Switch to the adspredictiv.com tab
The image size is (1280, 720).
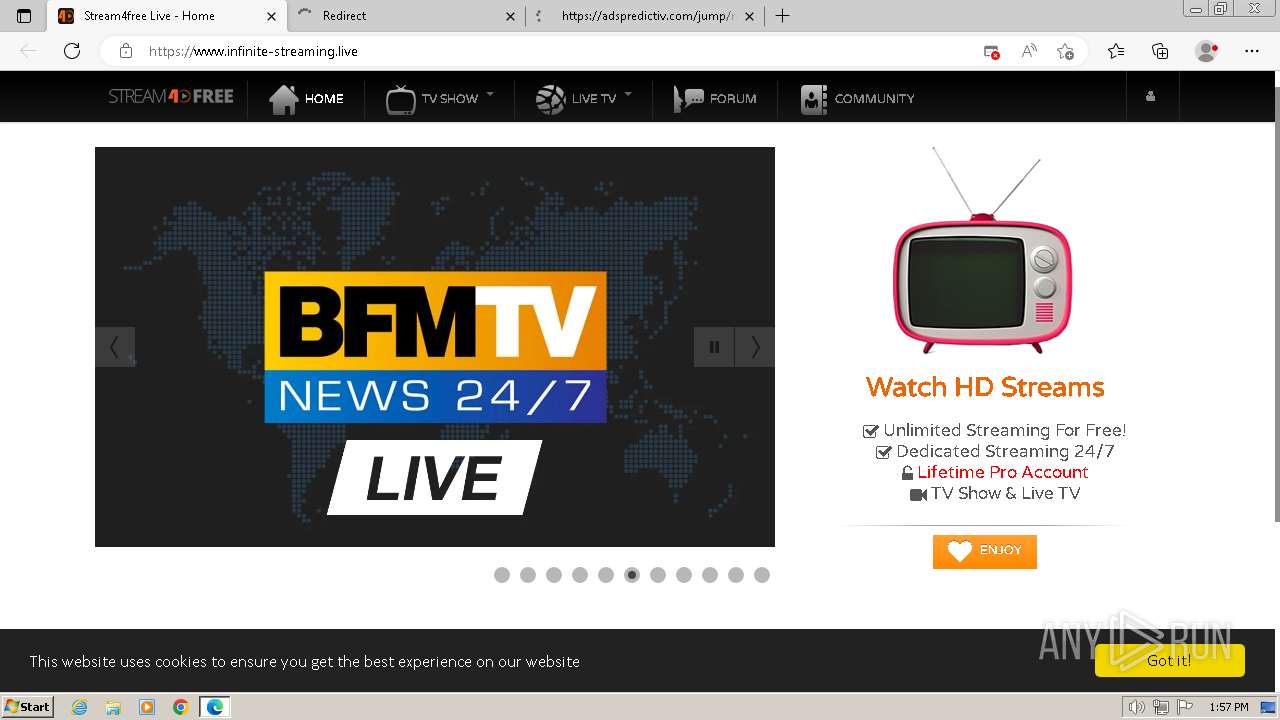coord(646,16)
